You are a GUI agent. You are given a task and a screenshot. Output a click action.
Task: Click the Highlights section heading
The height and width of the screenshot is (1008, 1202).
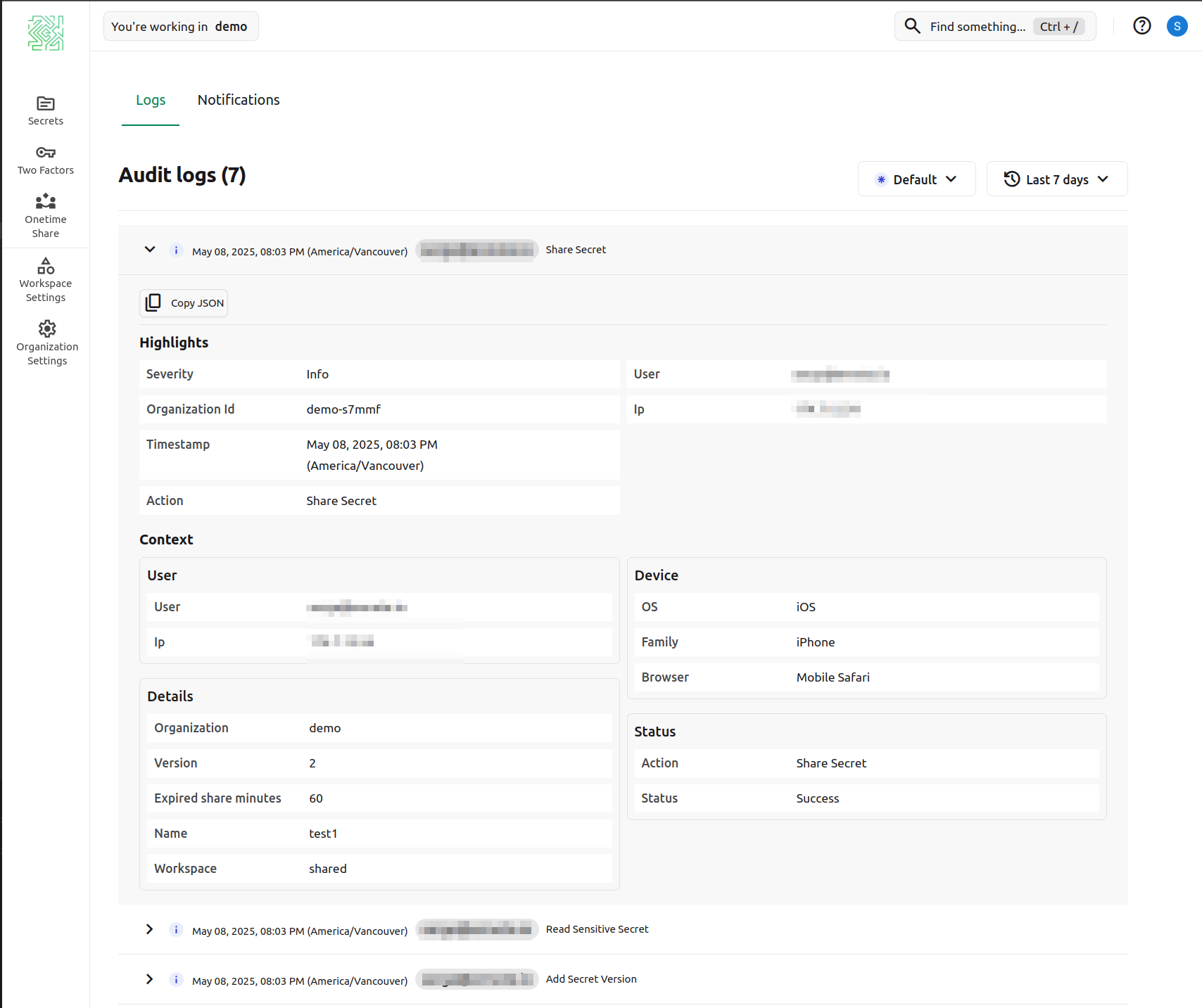(174, 343)
